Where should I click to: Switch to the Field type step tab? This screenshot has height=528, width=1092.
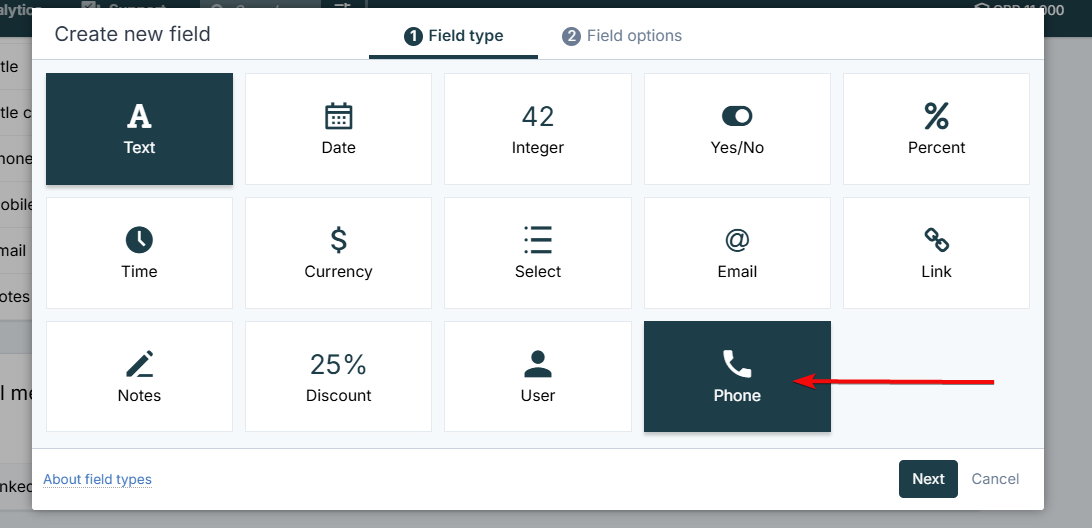coord(453,36)
